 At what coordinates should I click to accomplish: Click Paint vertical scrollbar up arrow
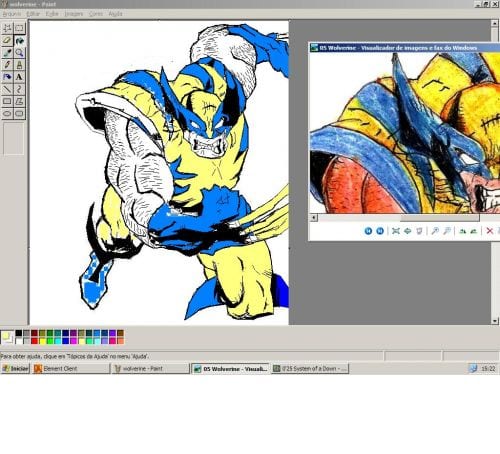tap(495, 23)
